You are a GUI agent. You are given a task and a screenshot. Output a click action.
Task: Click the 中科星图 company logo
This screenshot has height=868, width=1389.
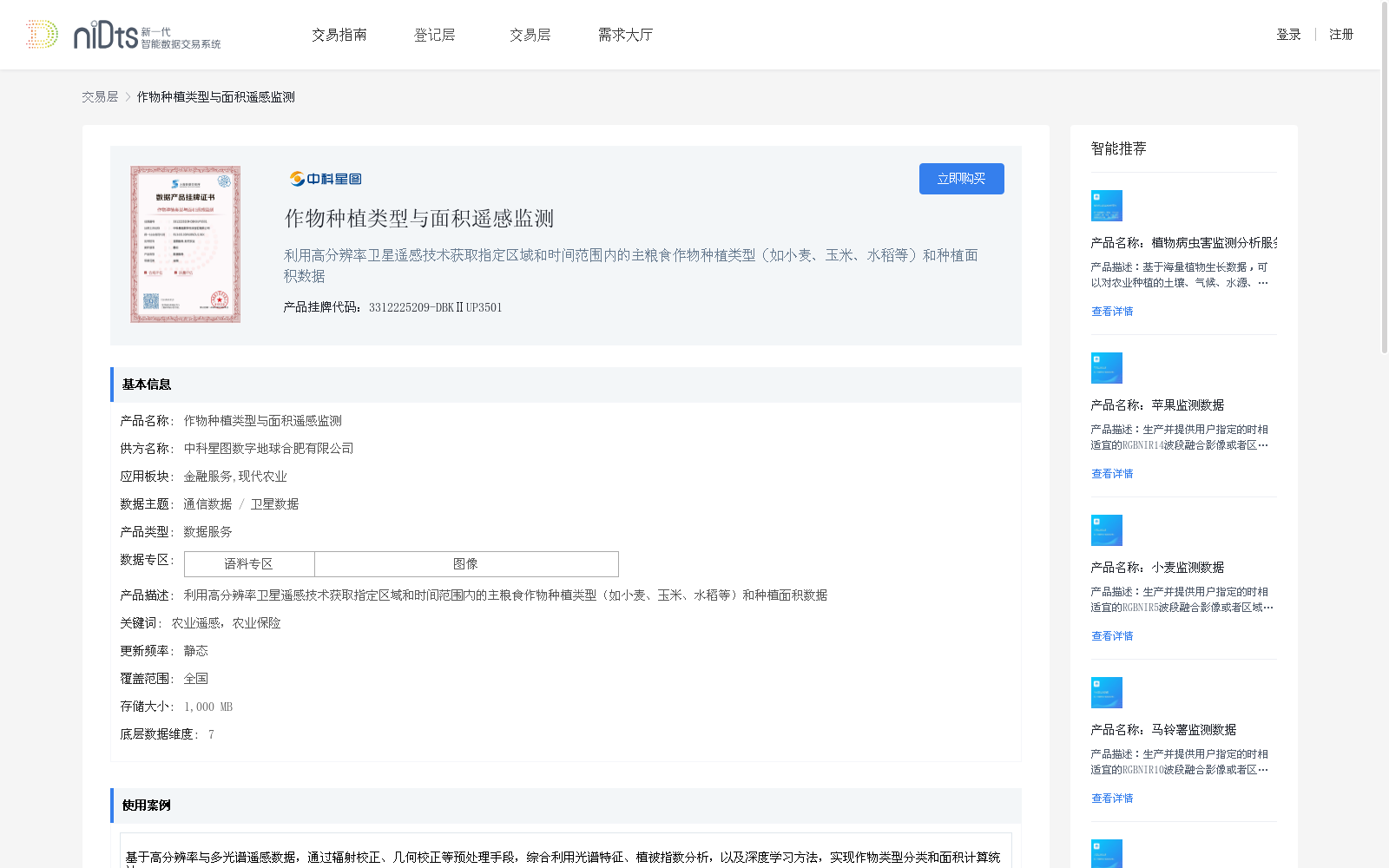pyautogui.click(x=326, y=179)
